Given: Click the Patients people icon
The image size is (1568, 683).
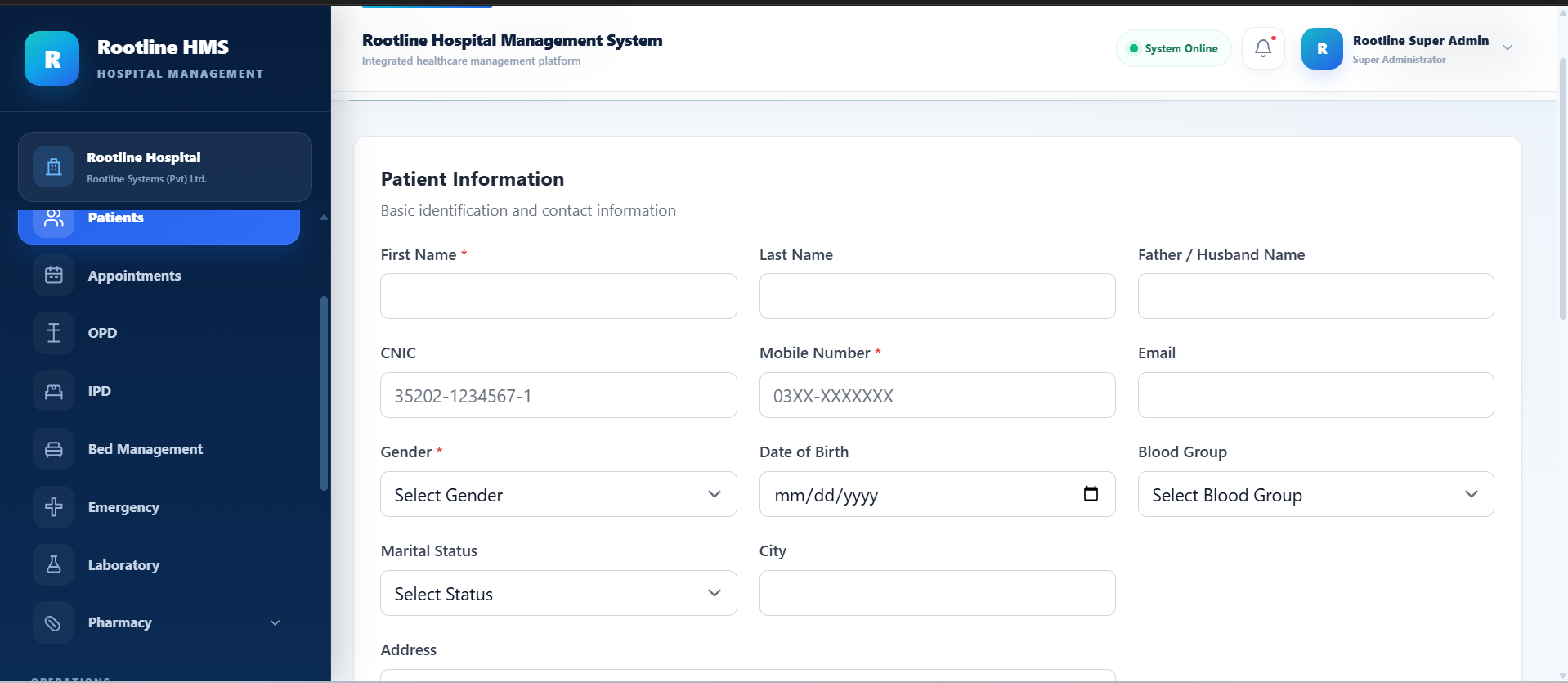Looking at the screenshot, I should tap(54, 218).
